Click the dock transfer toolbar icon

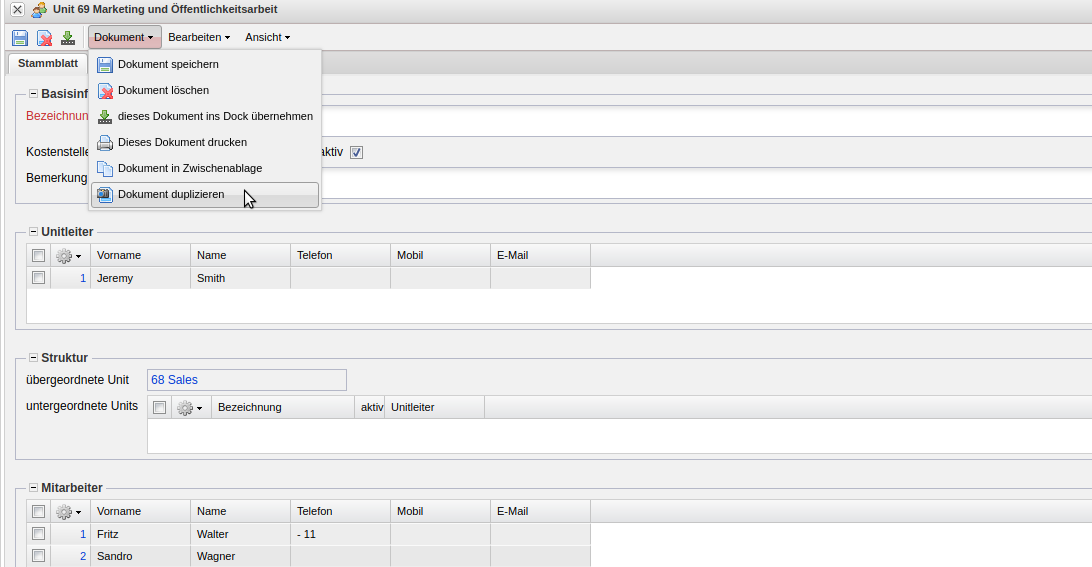coord(68,38)
